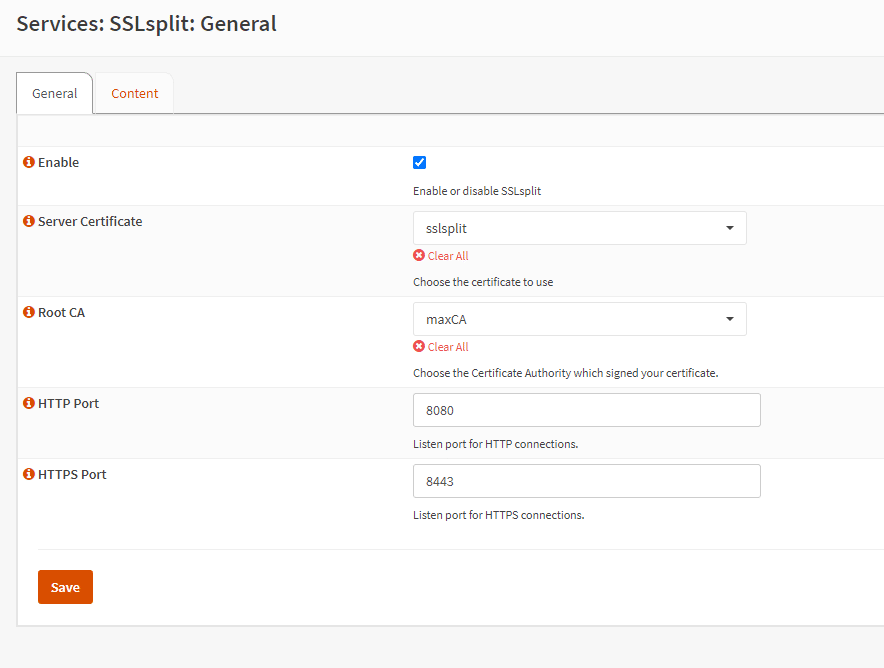This screenshot has width=884, height=668.
Task: Focus the HTTP Port field containing 8080
Action: point(586,410)
